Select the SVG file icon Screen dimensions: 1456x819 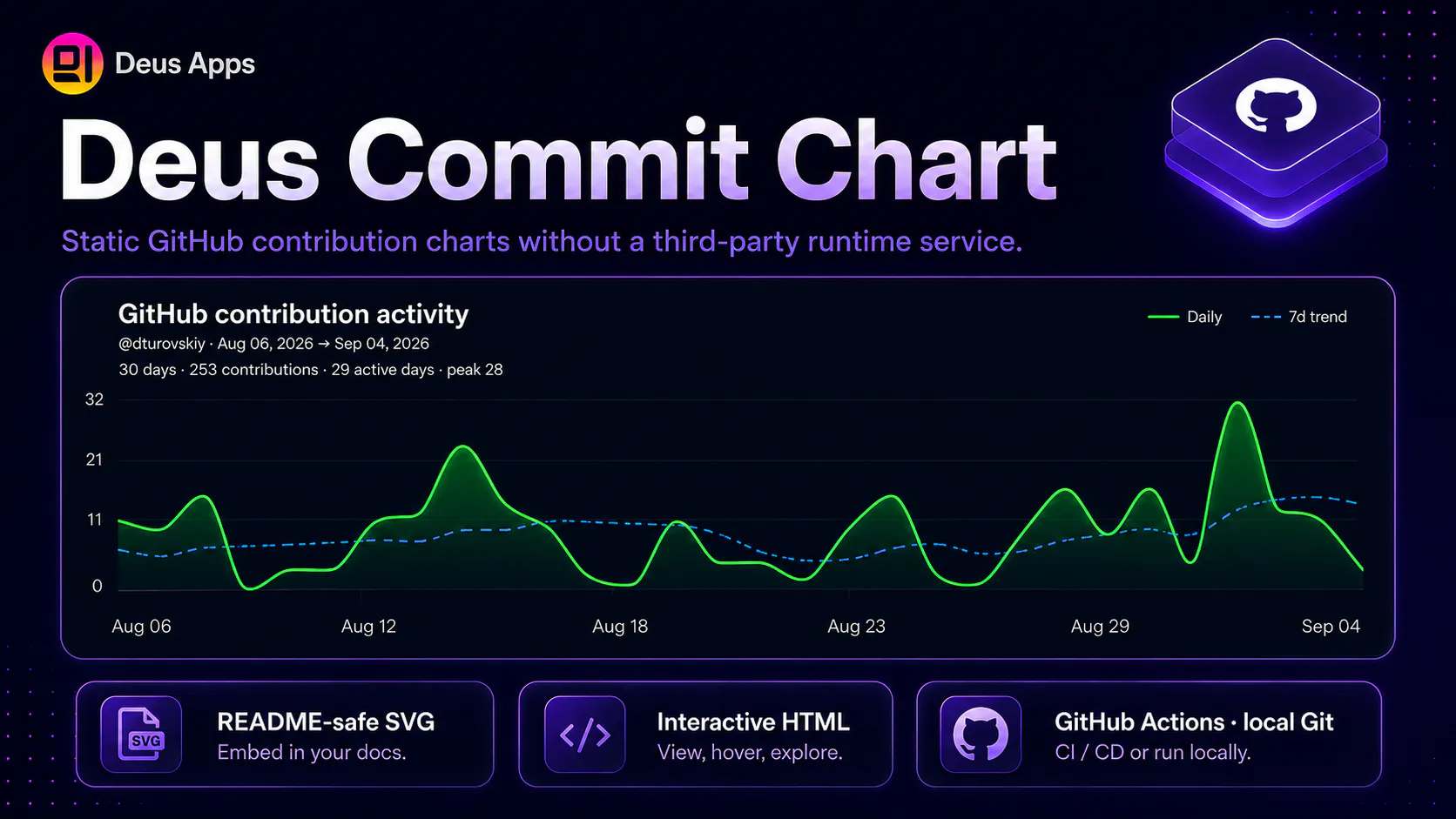(141, 734)
